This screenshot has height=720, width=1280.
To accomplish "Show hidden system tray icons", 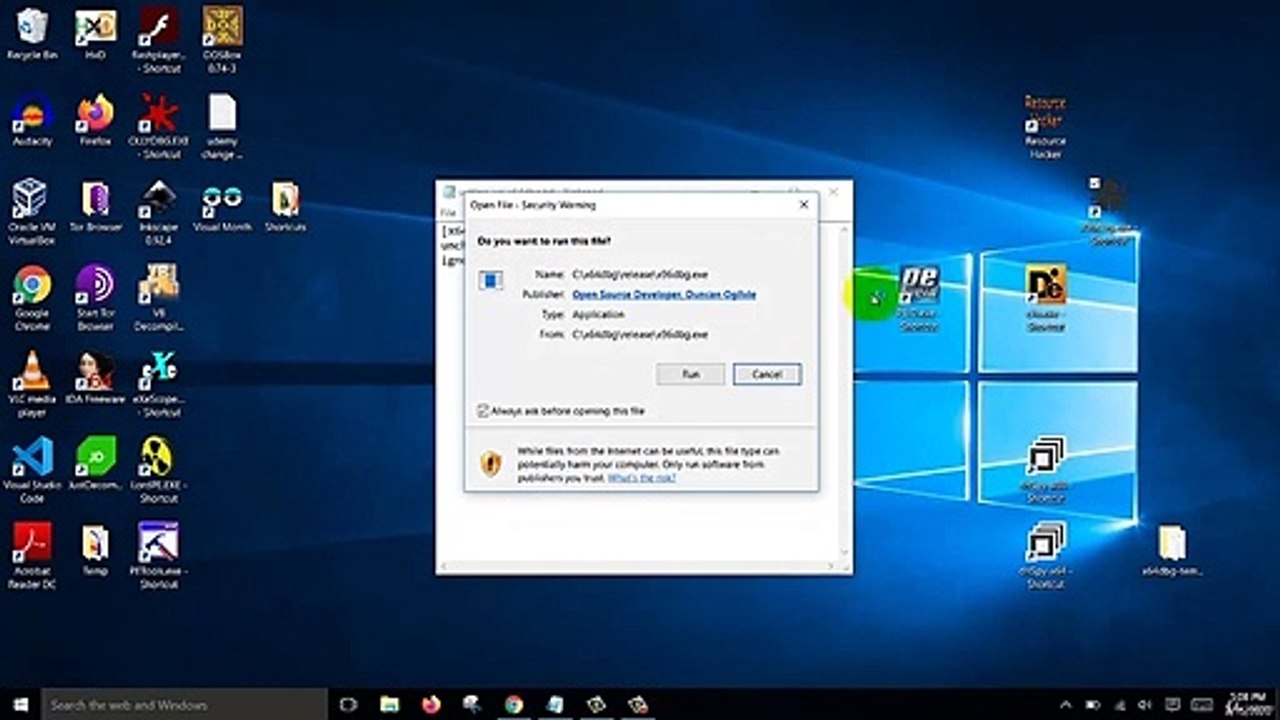I will 1066,705.
